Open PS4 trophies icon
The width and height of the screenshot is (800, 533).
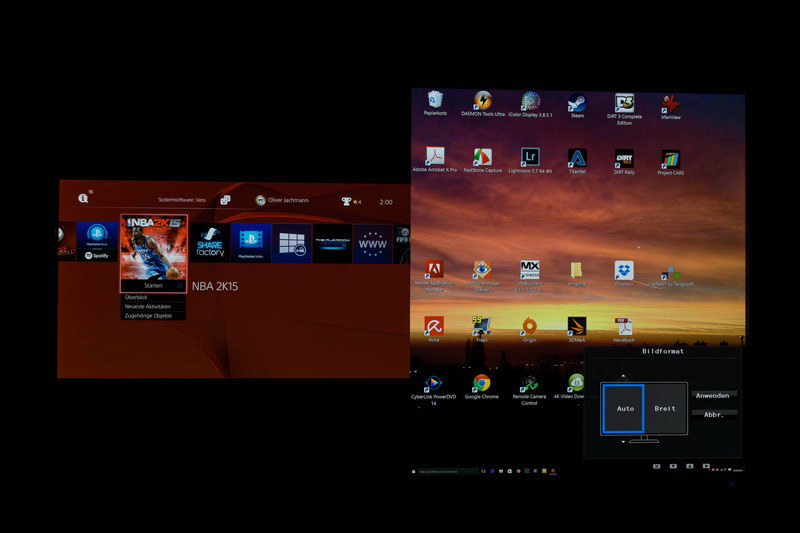click(x=346, y=201)
